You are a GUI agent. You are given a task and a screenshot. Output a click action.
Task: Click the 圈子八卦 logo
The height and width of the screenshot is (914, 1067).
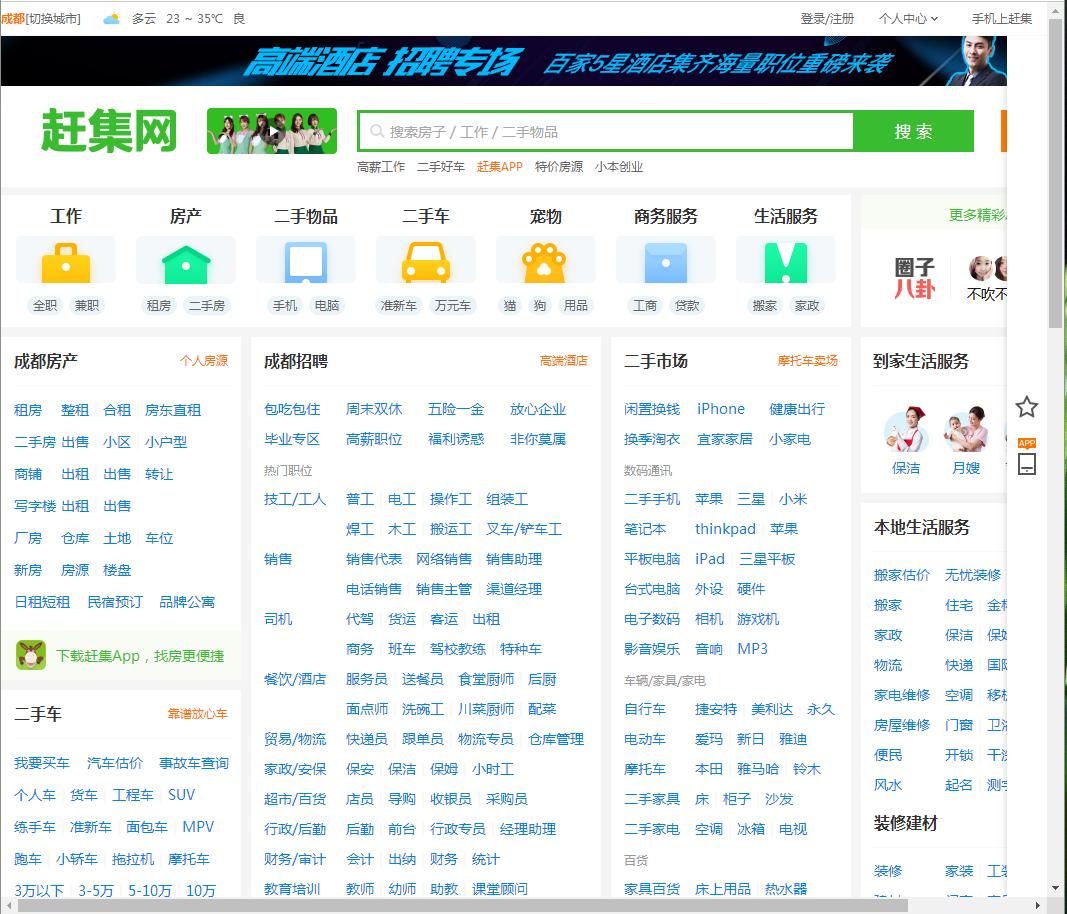click(915, 278)
